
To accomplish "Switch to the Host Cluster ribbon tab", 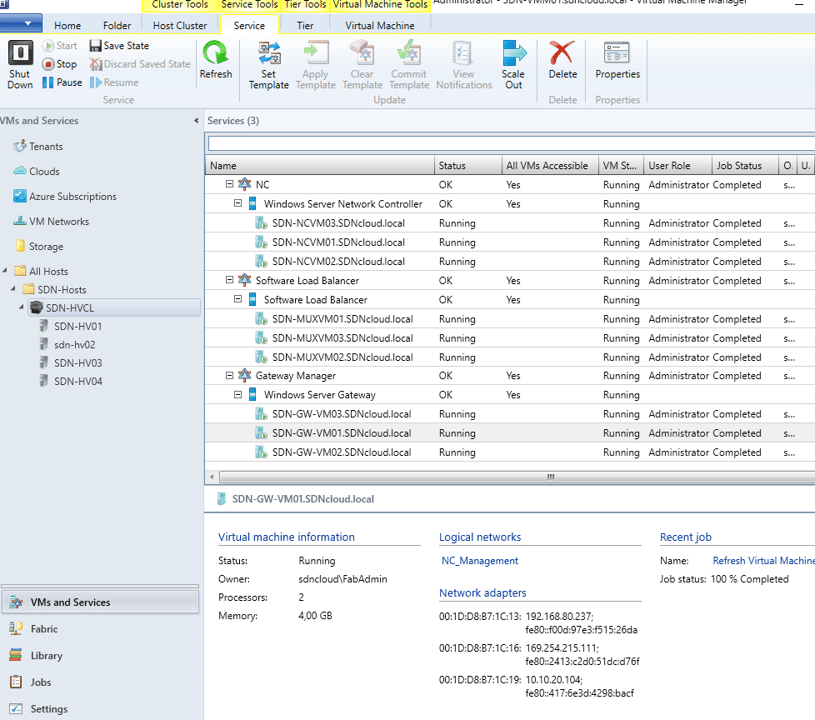I will (180, 25).
